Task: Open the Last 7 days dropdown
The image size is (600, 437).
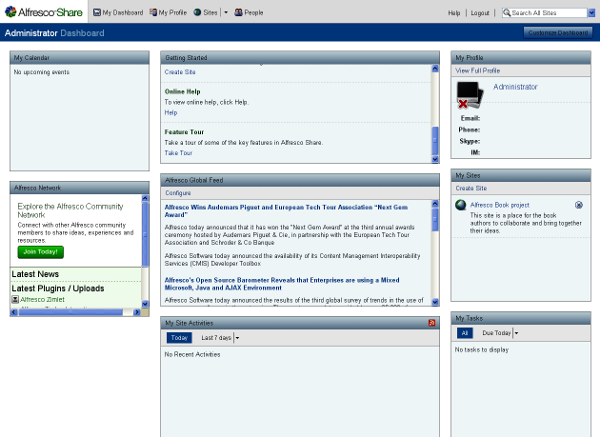Action: [220, 338]
